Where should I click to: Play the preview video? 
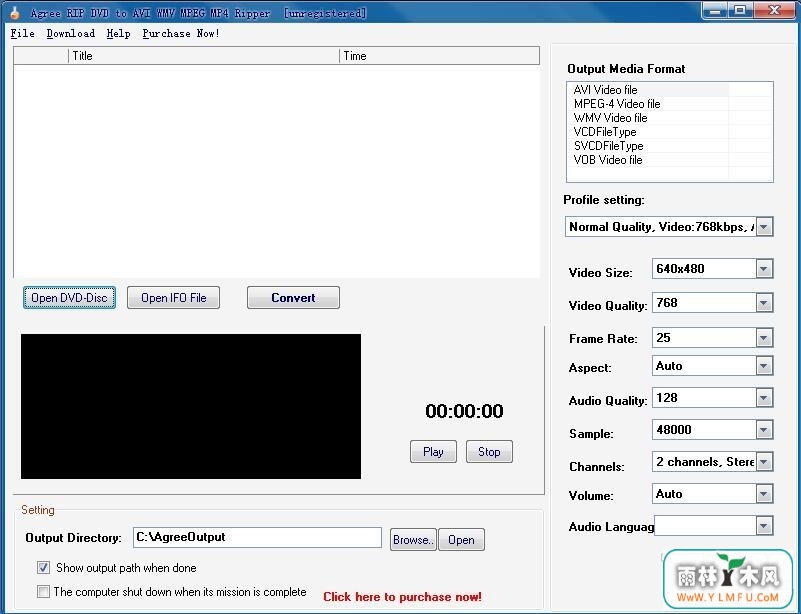click(433, 452)
